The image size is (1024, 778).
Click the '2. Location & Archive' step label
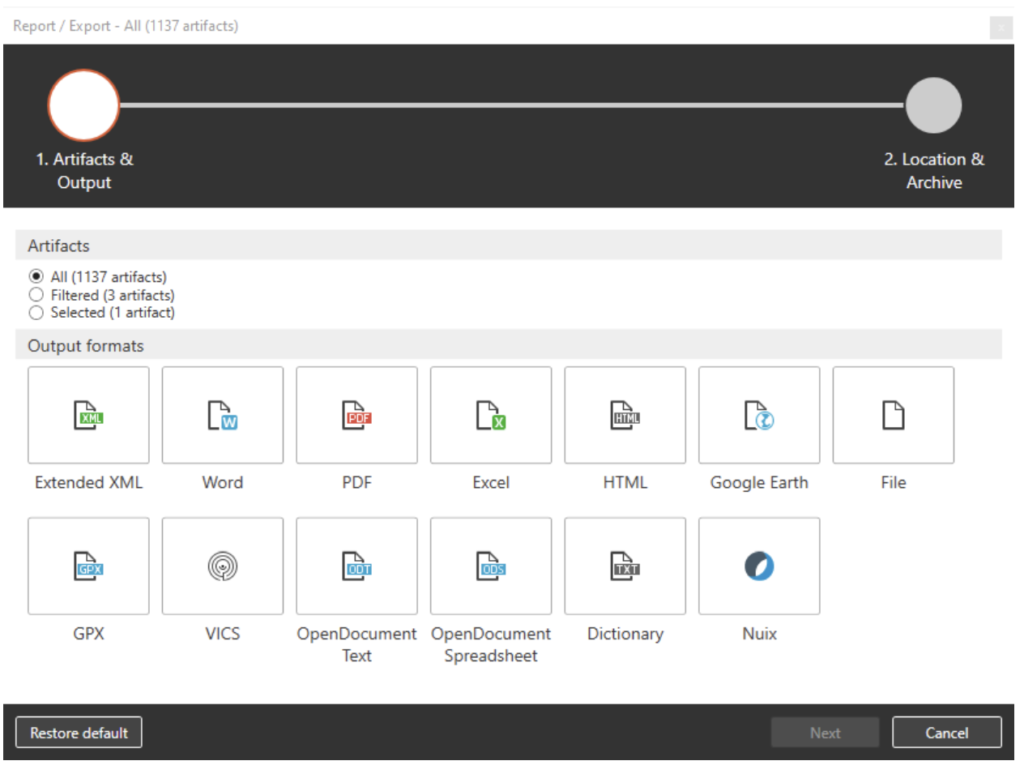click(934, 170)
